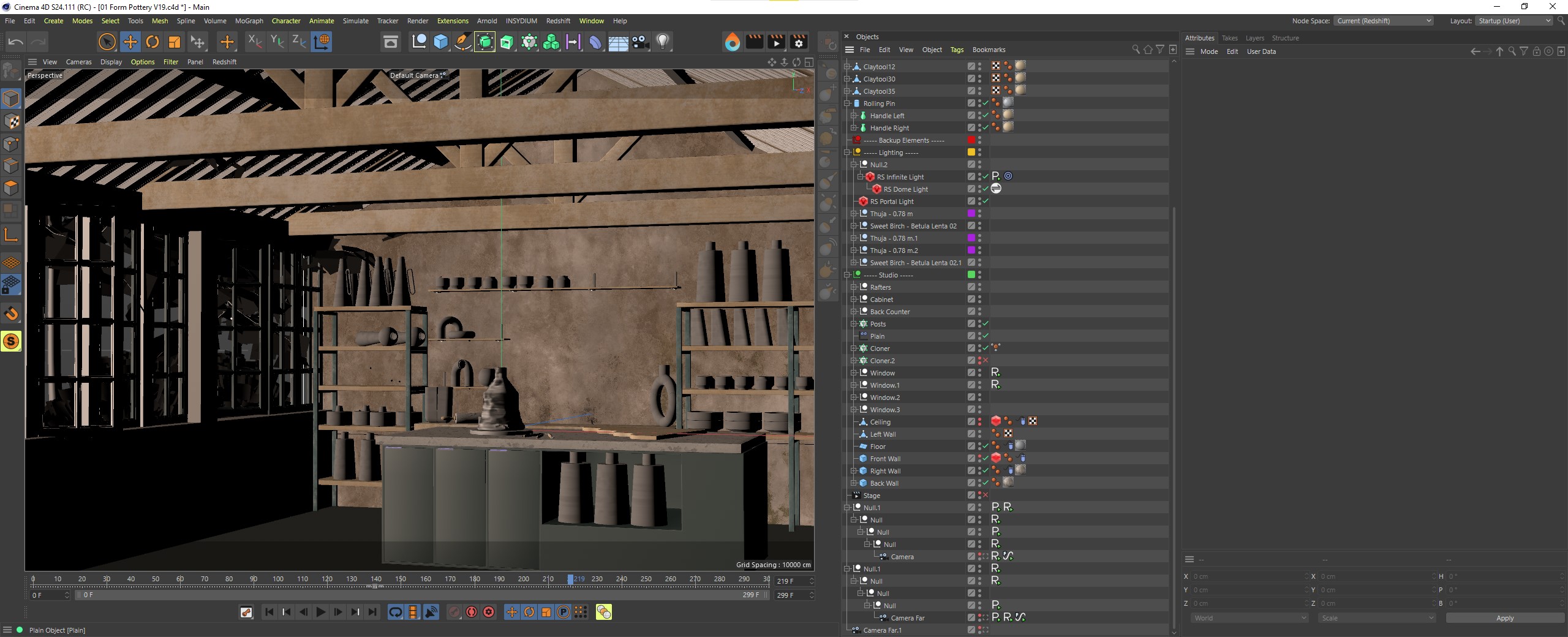Click the Record Active Objects button
1568x637 pixels.
coord(454,612)
